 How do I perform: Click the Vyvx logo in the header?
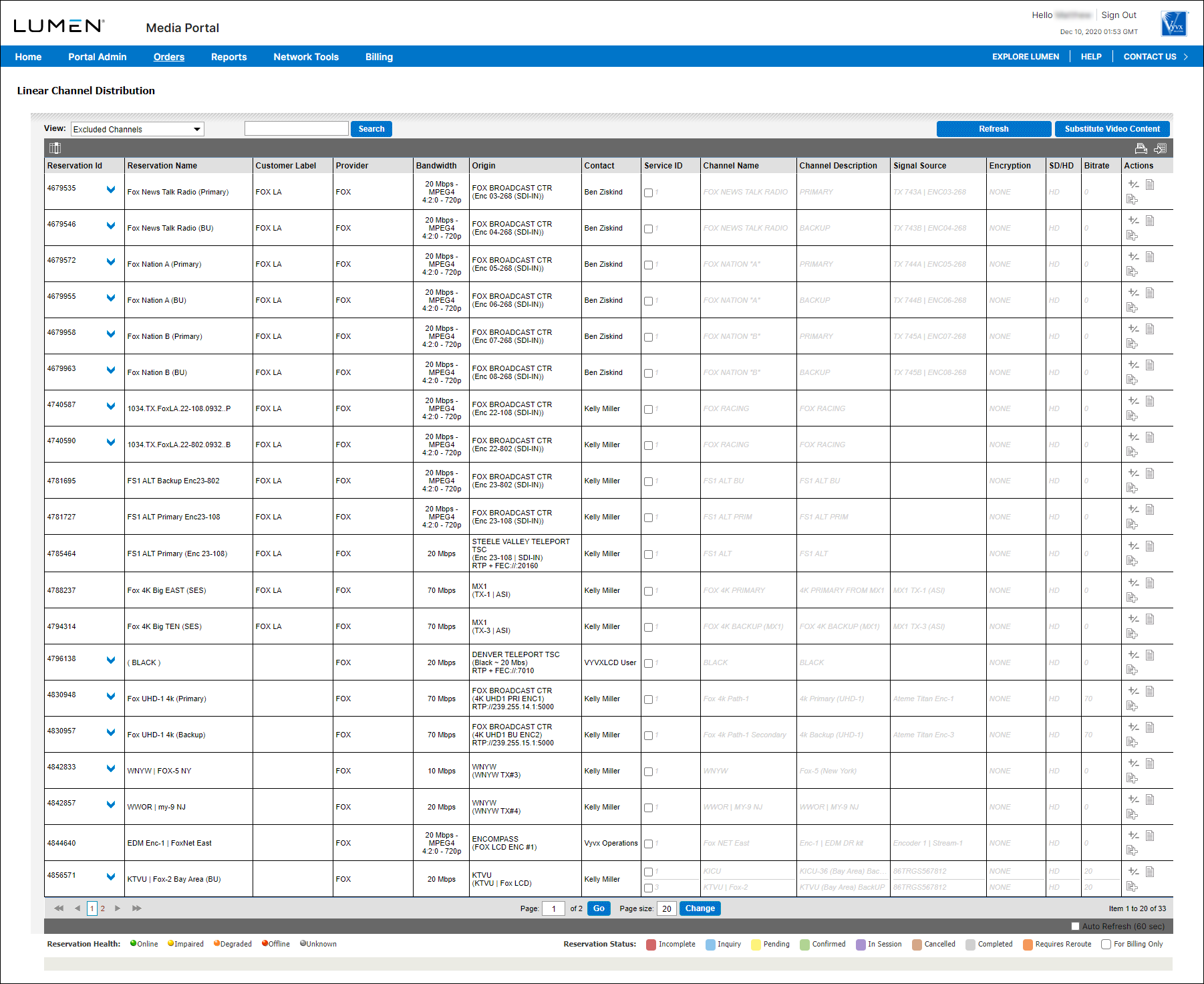(1174, 24)
